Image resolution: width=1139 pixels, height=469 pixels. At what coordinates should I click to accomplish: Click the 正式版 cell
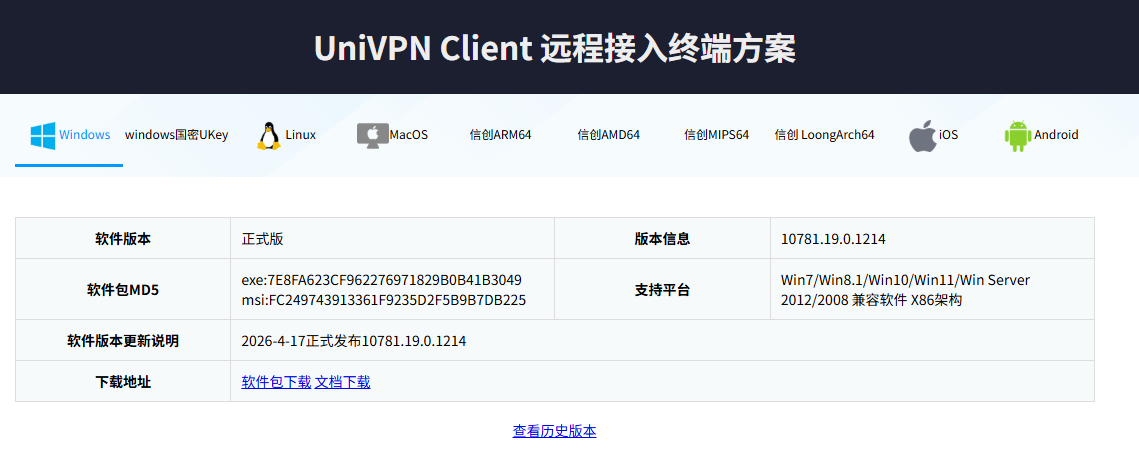pos(392,238)
